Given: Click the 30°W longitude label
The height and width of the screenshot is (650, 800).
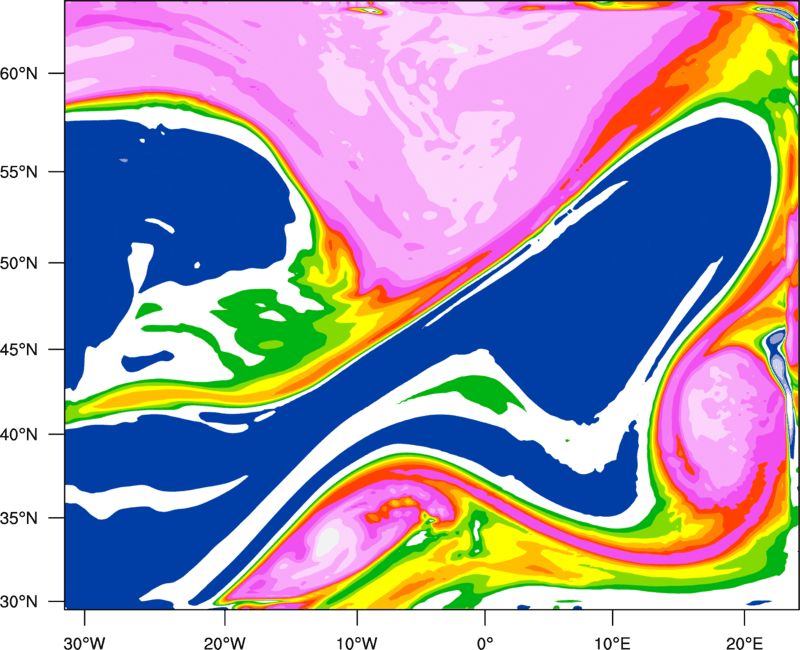Looking at the screenshot, I should pos(85,643).
